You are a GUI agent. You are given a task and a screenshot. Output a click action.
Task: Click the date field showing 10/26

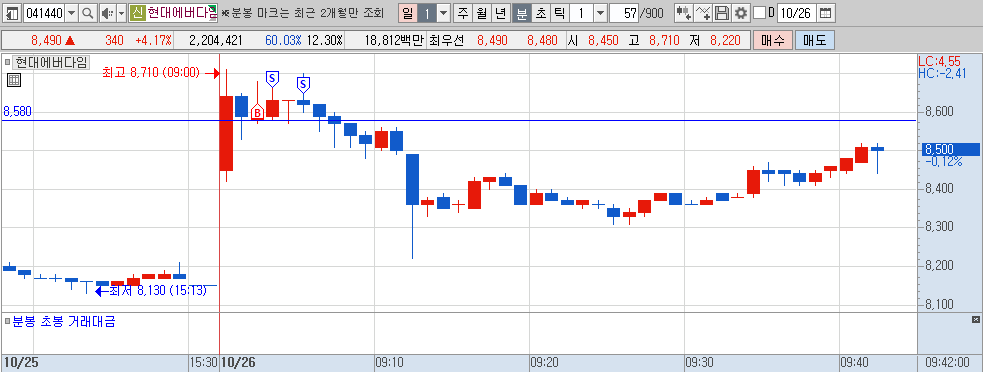click(797, 13)
